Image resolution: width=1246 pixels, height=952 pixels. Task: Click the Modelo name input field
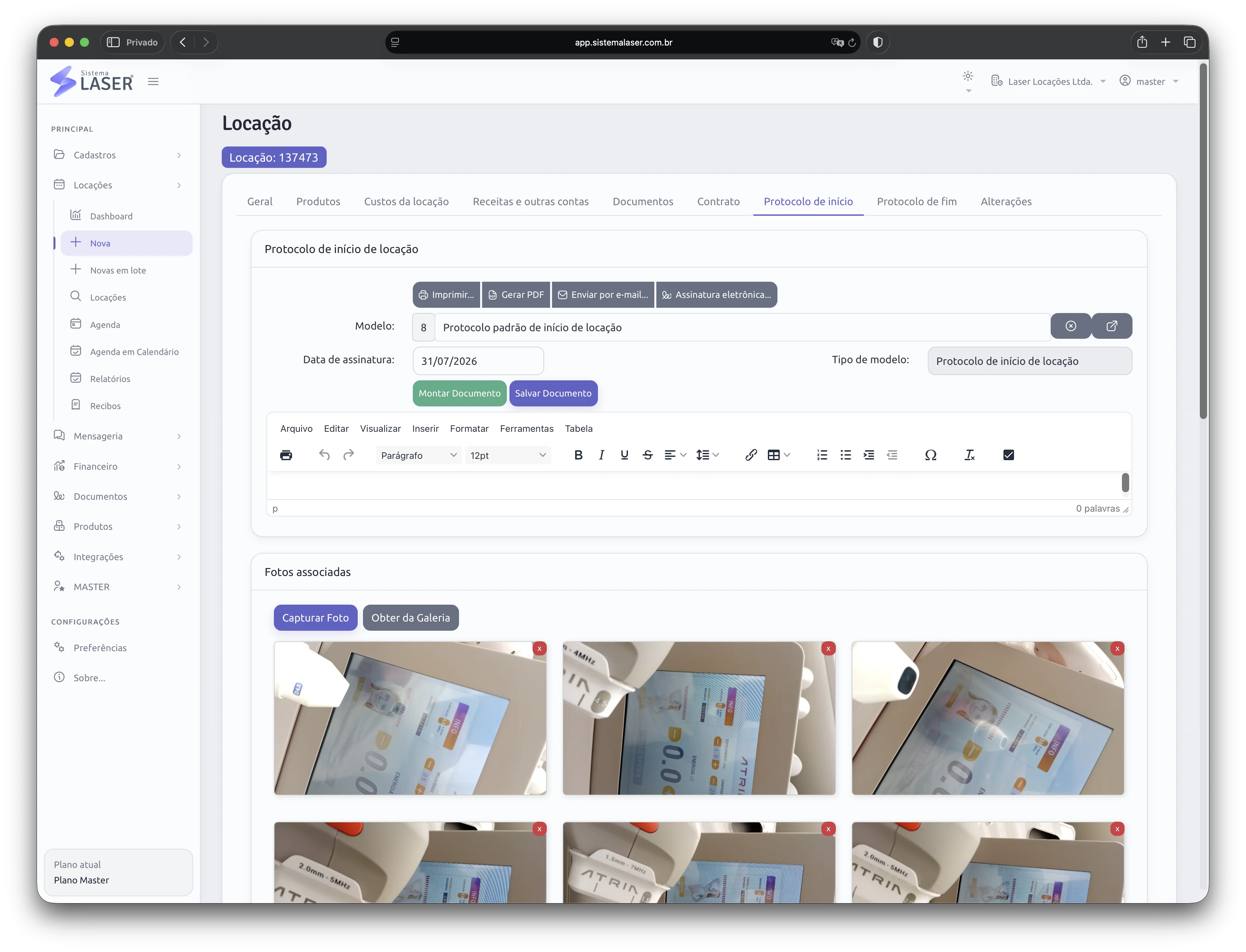tap(742, 328)
